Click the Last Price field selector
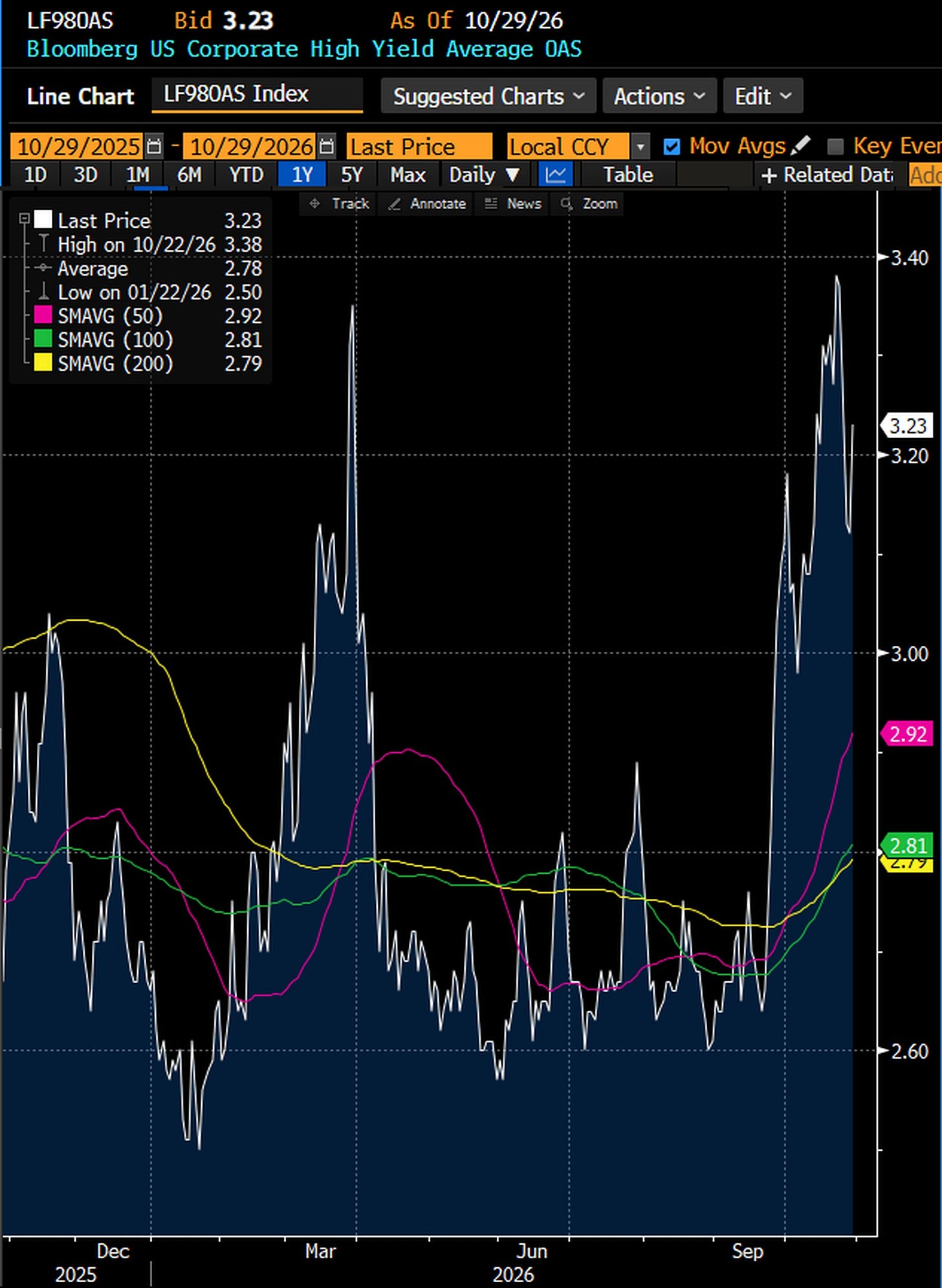Viewport: 942px width, 1288px height. pos(419,147)
